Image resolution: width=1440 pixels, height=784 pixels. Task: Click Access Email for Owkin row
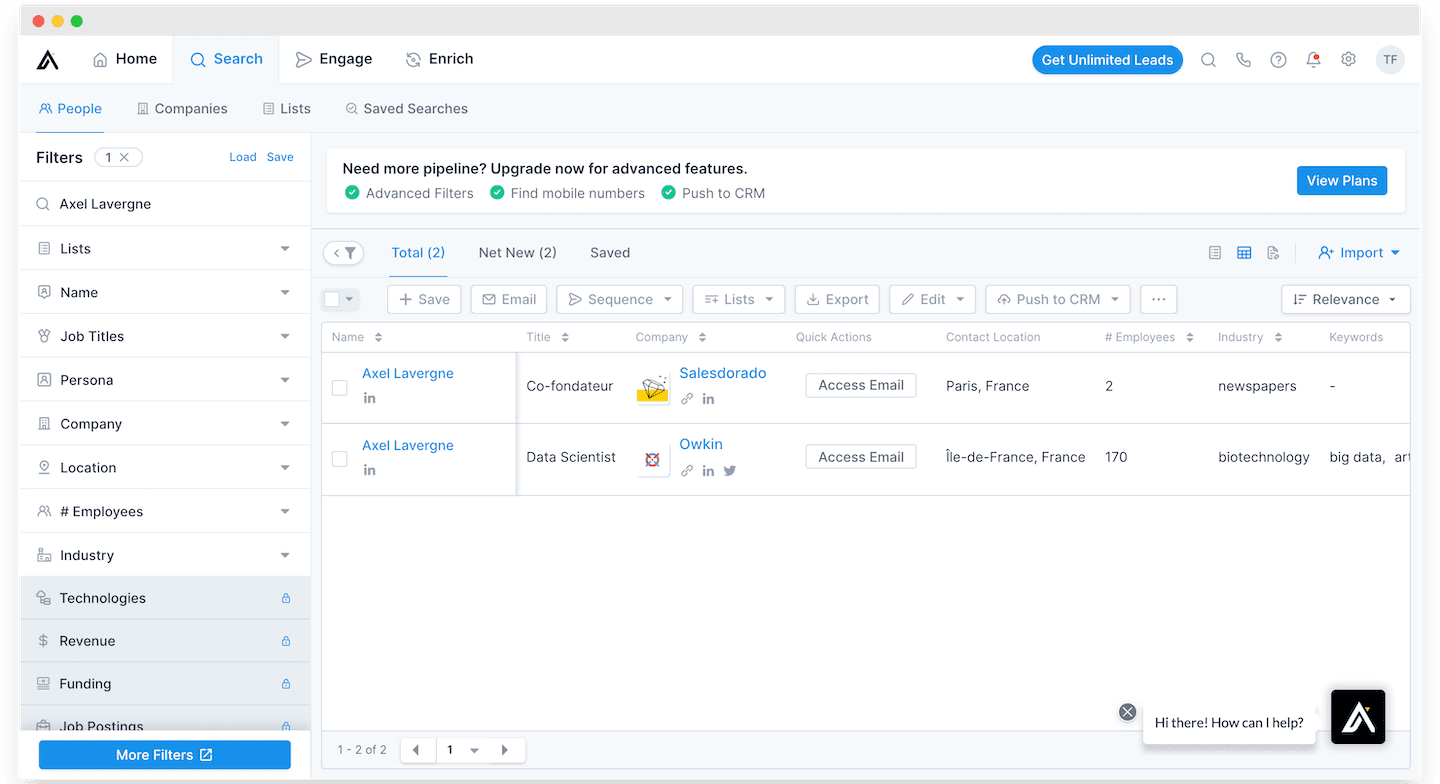coord(861,457)
